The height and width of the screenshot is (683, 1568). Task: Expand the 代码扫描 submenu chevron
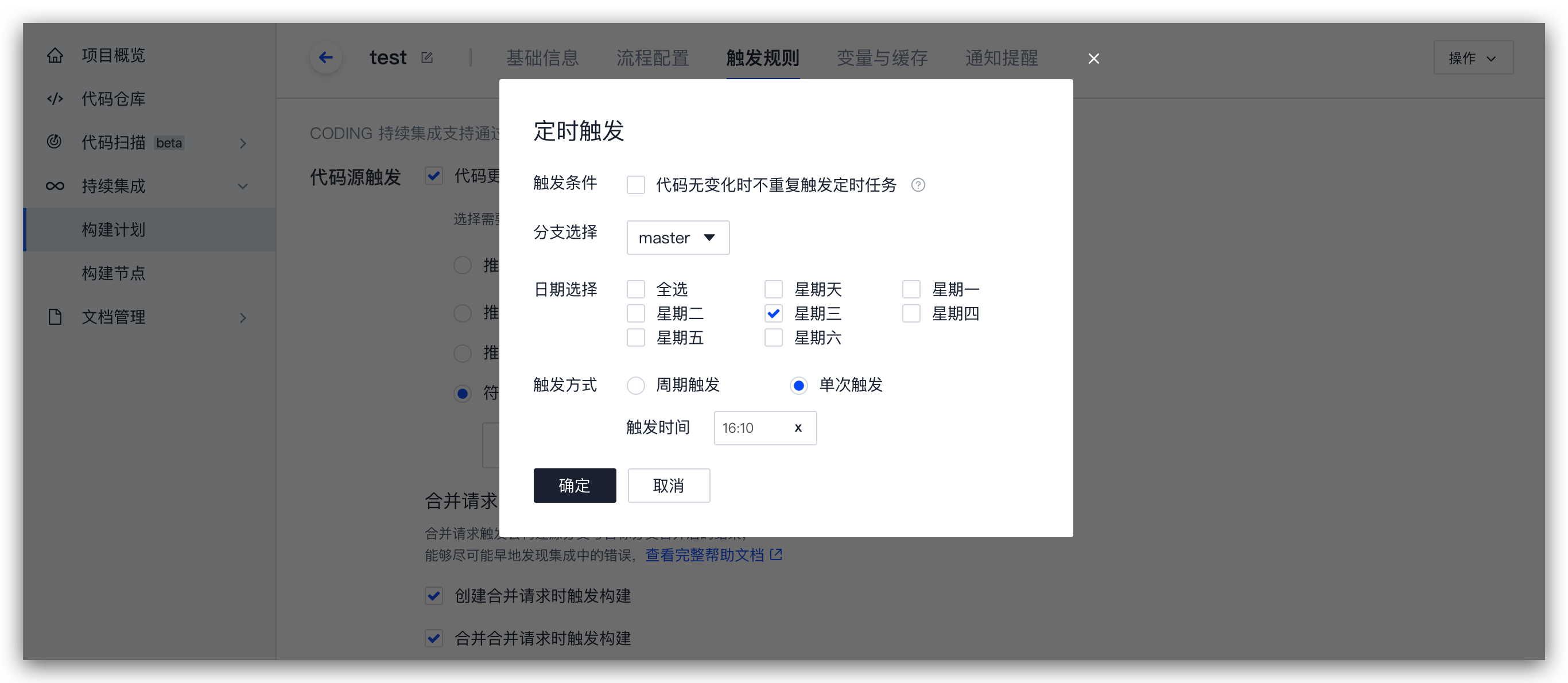click(x=243, y=143)
